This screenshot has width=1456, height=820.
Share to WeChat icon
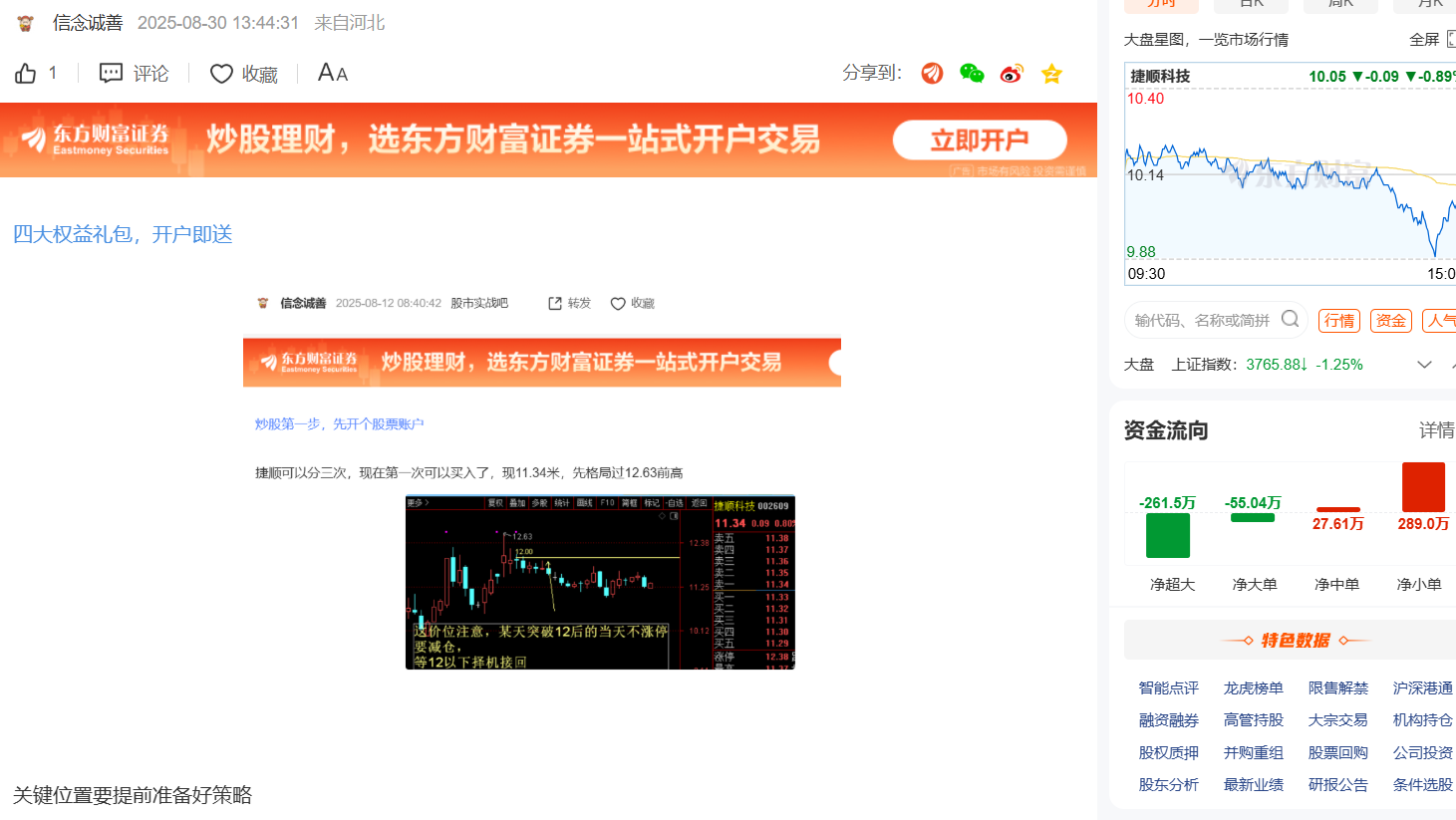pos(972,73)
